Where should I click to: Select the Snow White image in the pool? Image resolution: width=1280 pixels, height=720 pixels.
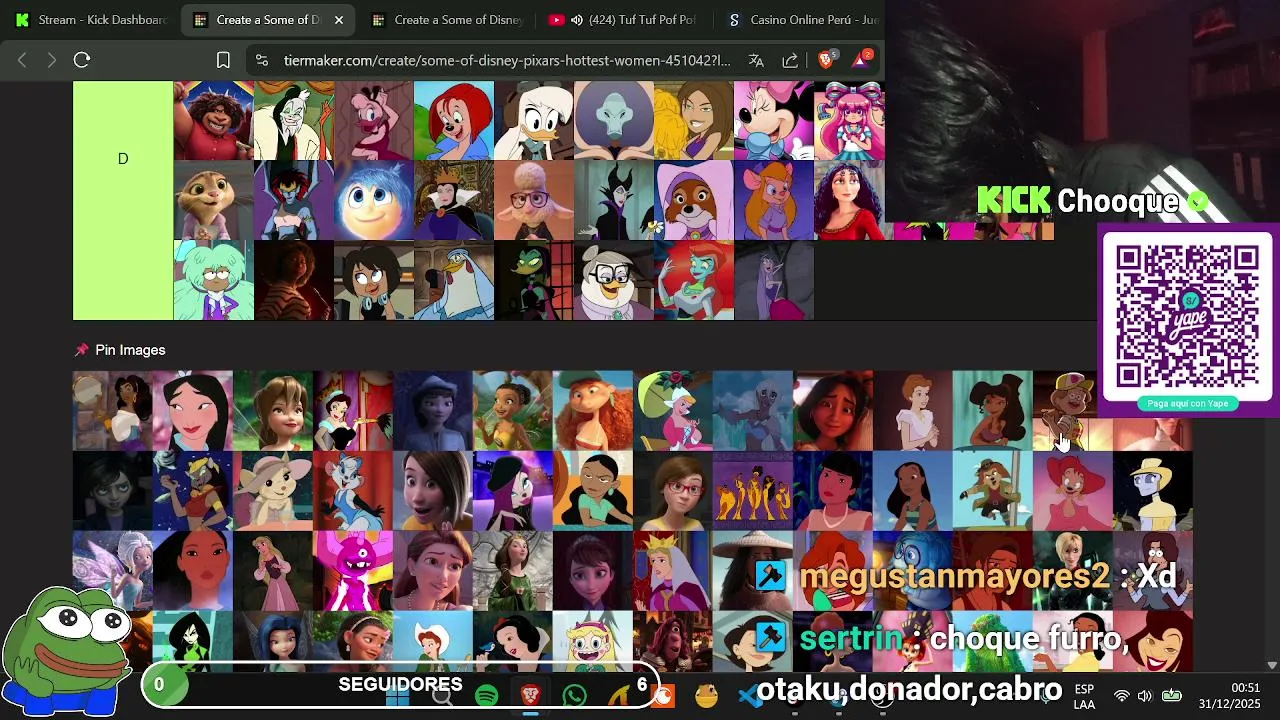[x=513, y=640]
